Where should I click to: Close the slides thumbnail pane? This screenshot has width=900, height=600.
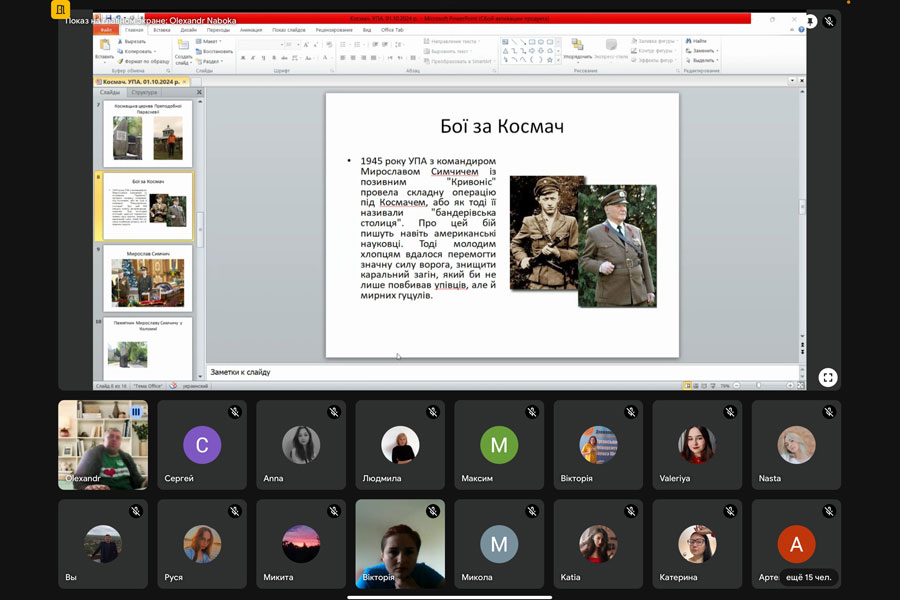[199, 92]
